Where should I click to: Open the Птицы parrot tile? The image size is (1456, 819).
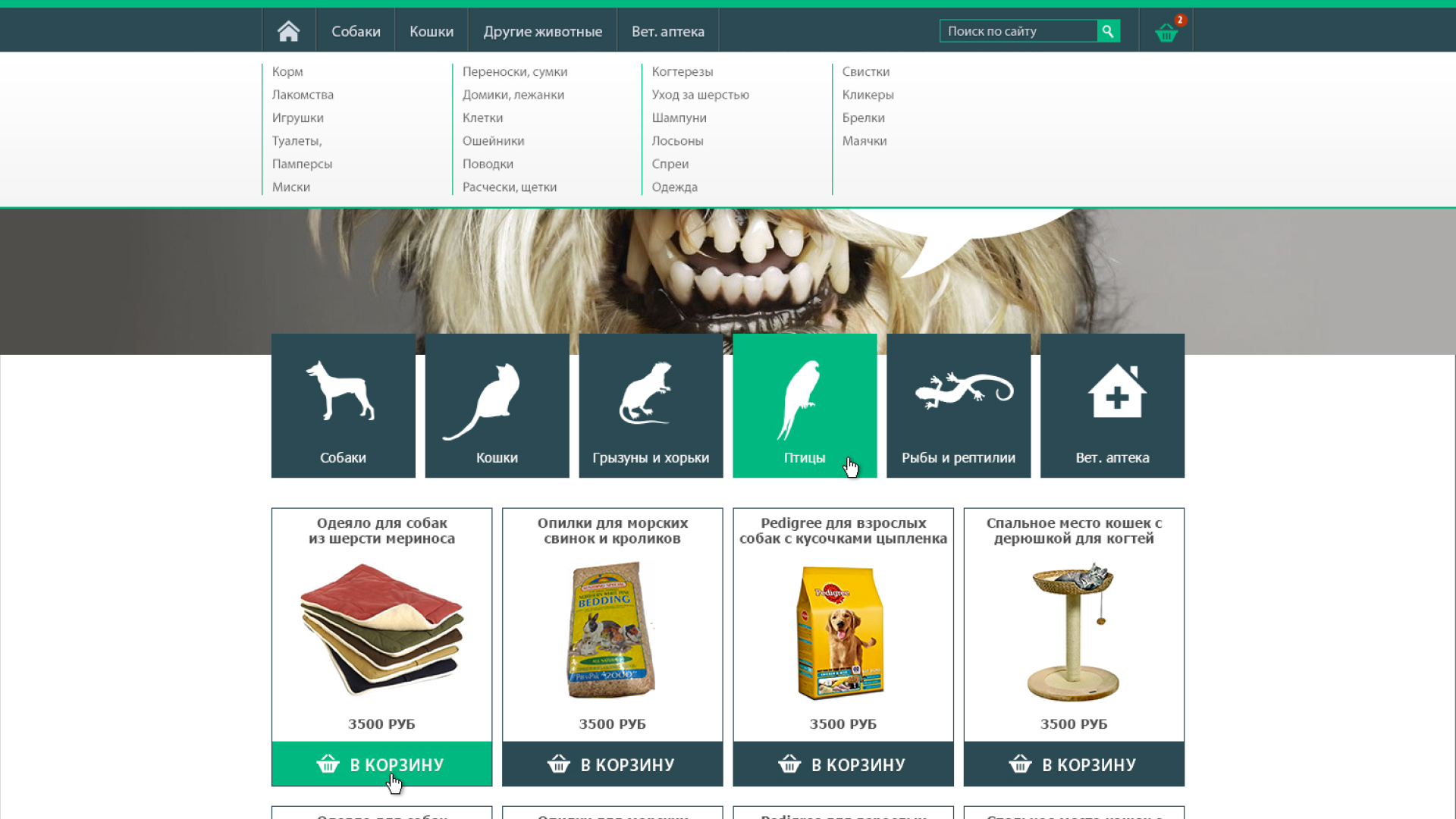[x=805, y=406]
